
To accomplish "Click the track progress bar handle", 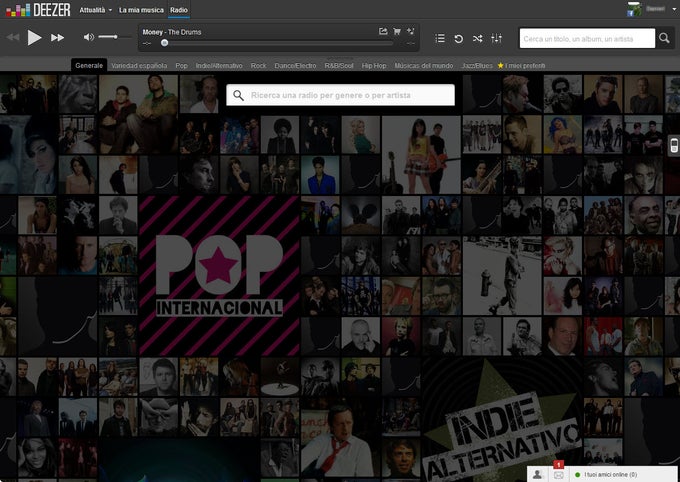I will coord(164,43).
